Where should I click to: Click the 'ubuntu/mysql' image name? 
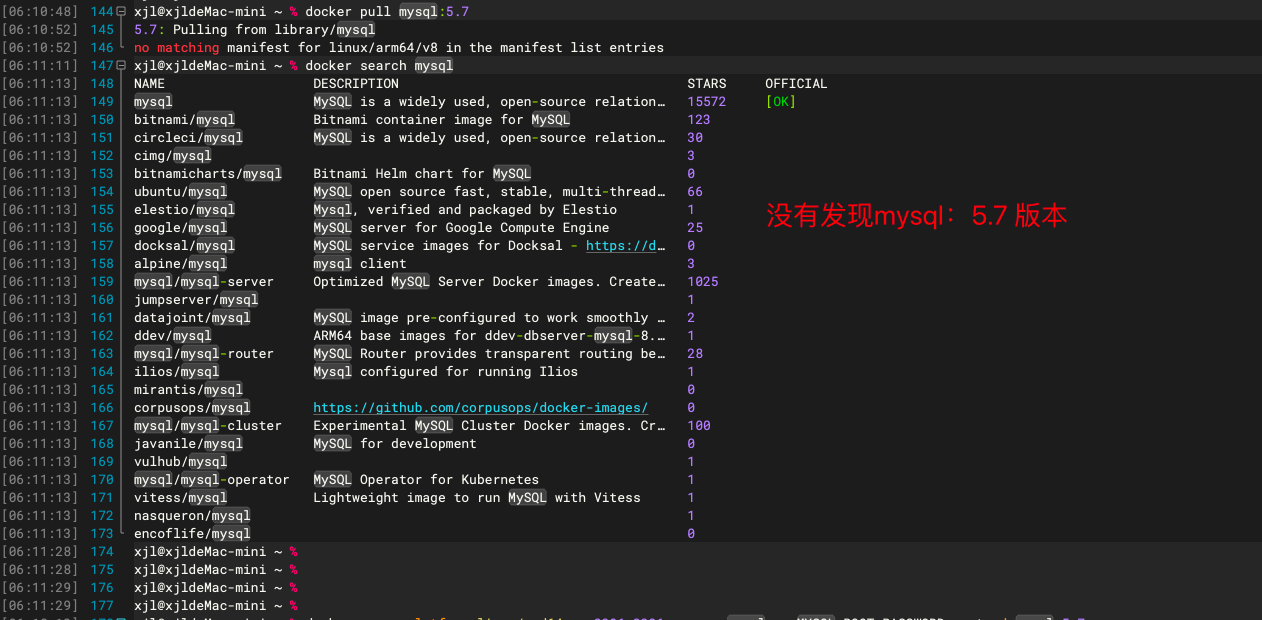[x=181, y=192]
